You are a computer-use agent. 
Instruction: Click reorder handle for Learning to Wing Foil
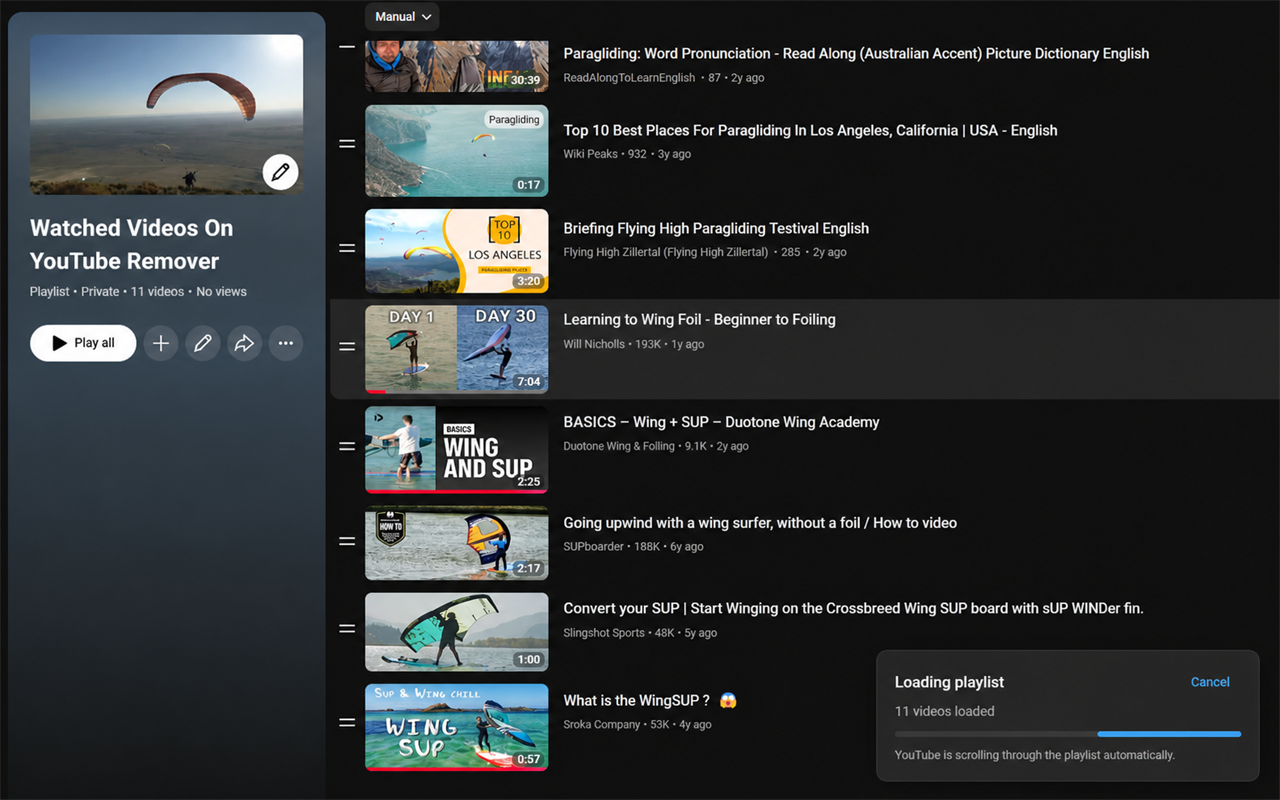tap(347, 347)
